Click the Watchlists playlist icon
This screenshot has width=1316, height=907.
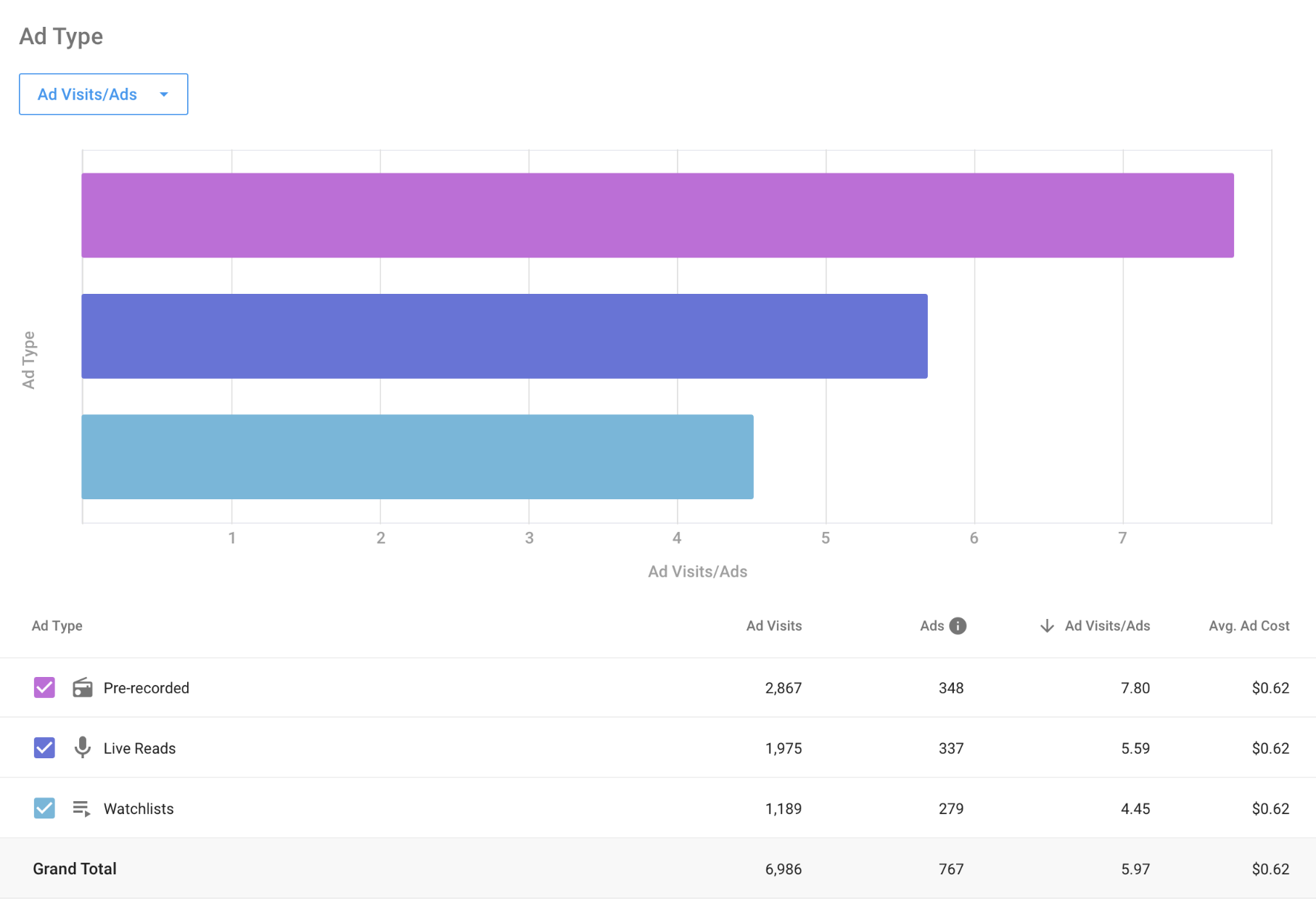coord(82,808)
